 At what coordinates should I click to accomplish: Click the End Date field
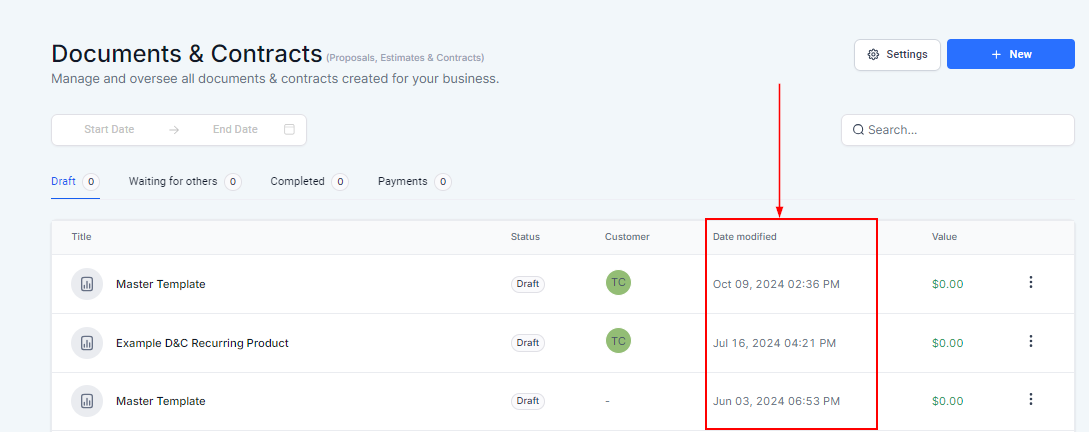(235, 129)
